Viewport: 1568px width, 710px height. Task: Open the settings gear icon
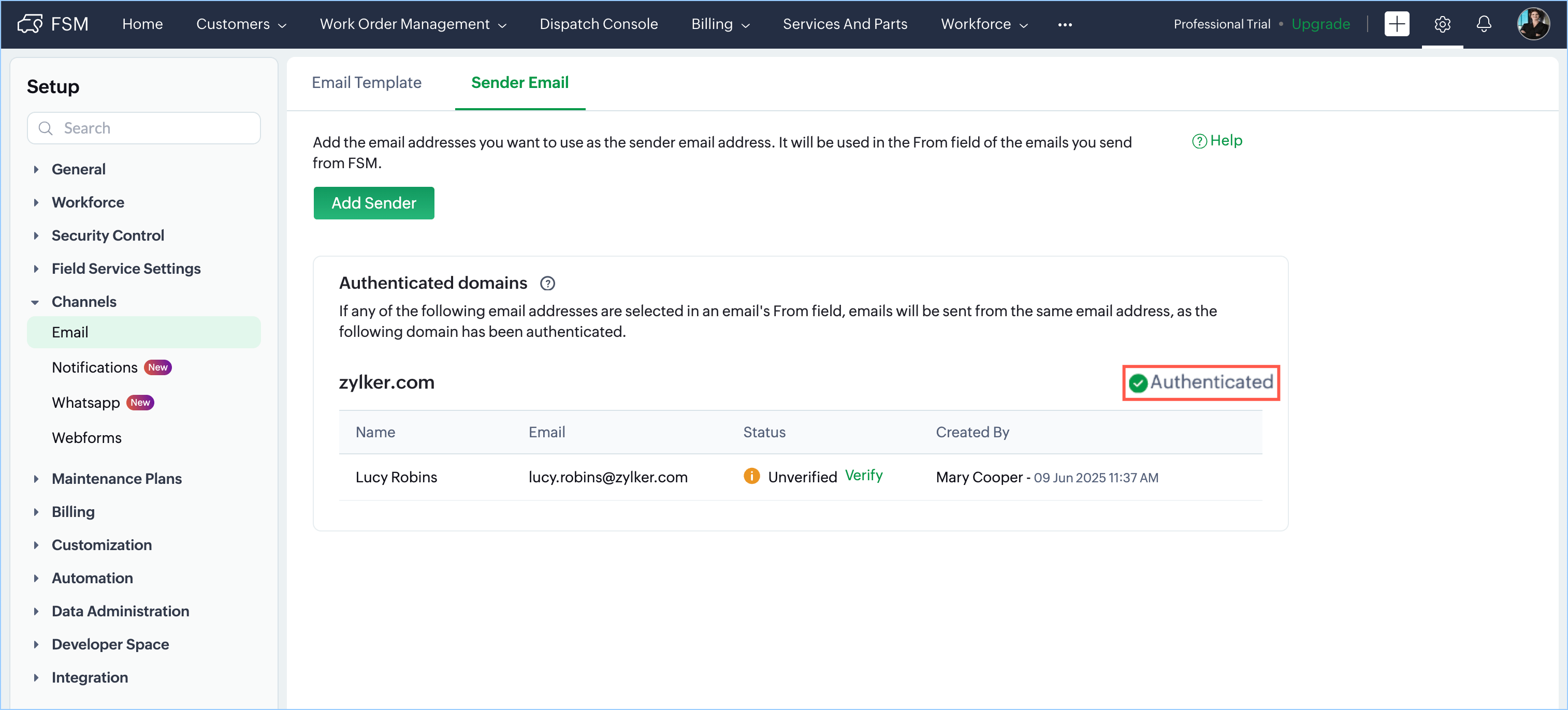tap(1442, 24)
